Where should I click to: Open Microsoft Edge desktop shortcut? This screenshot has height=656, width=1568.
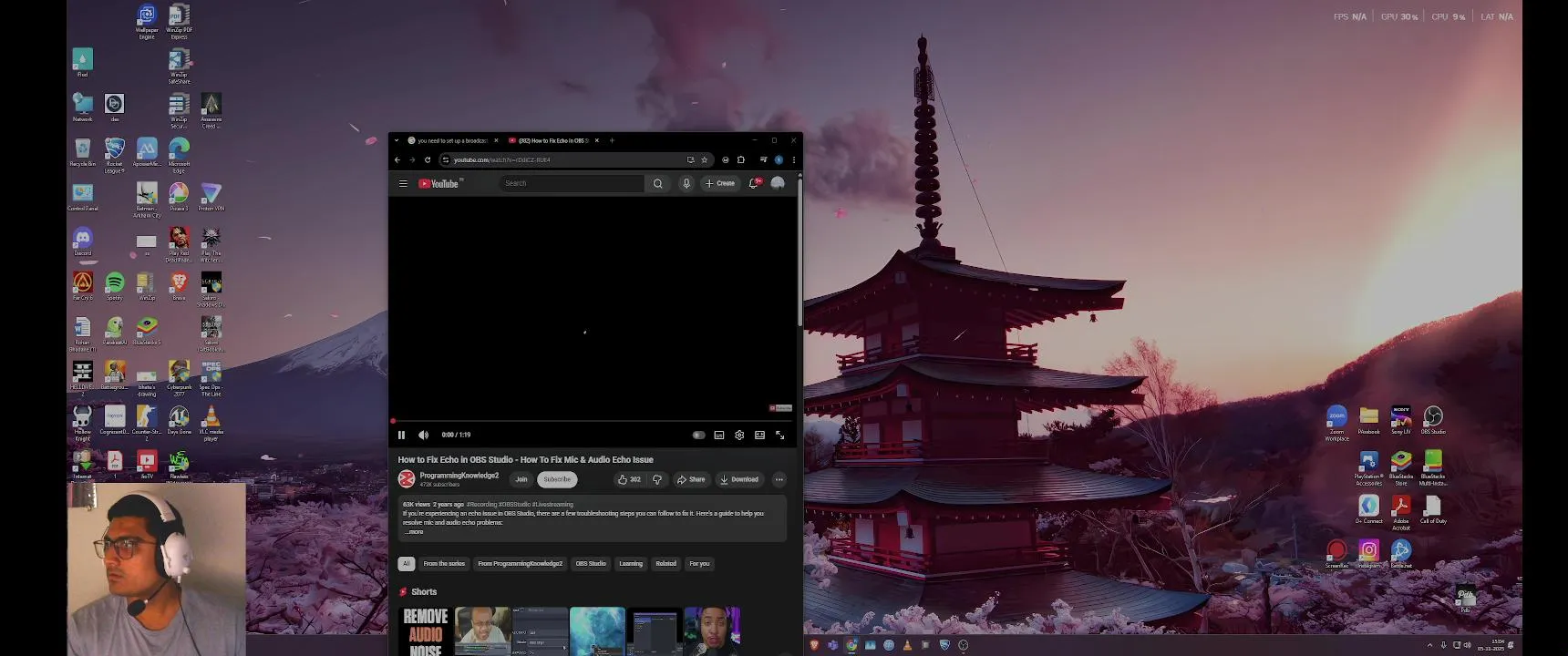tap(180, 153)
